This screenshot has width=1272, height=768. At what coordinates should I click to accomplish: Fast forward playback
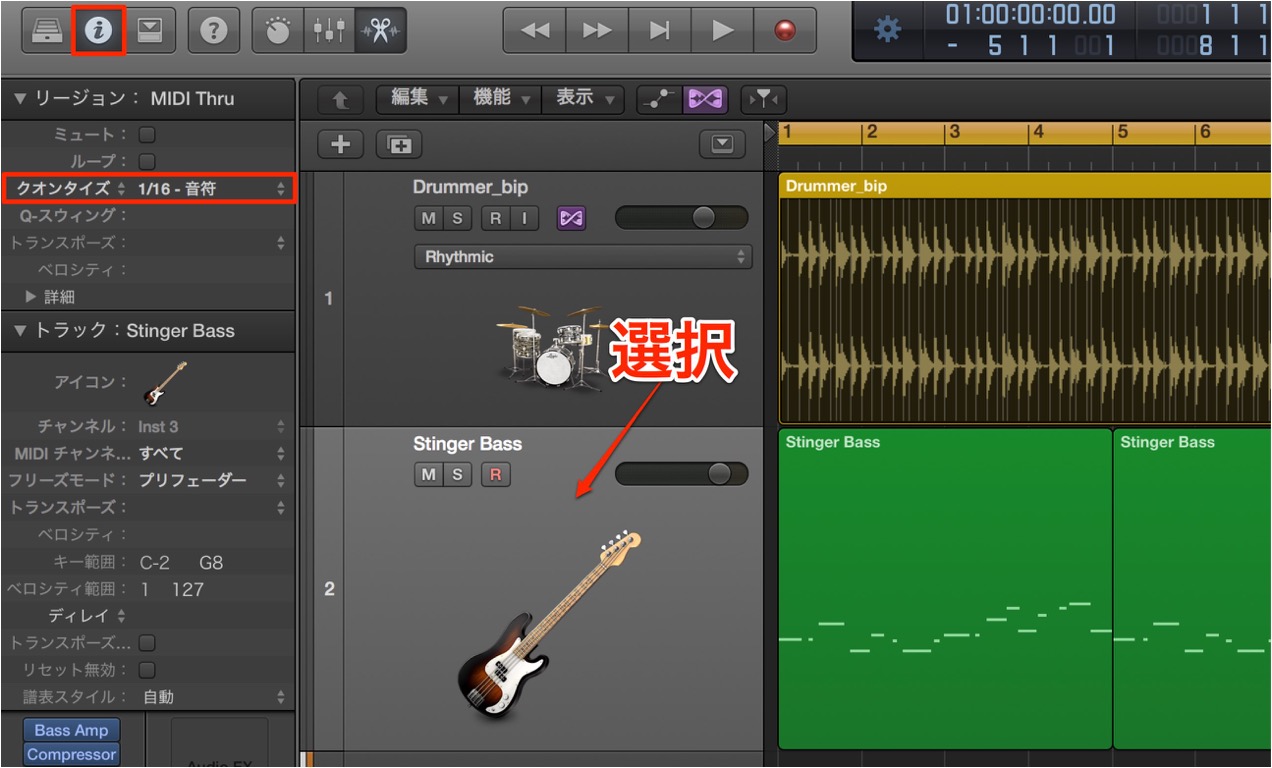[597, 30]
